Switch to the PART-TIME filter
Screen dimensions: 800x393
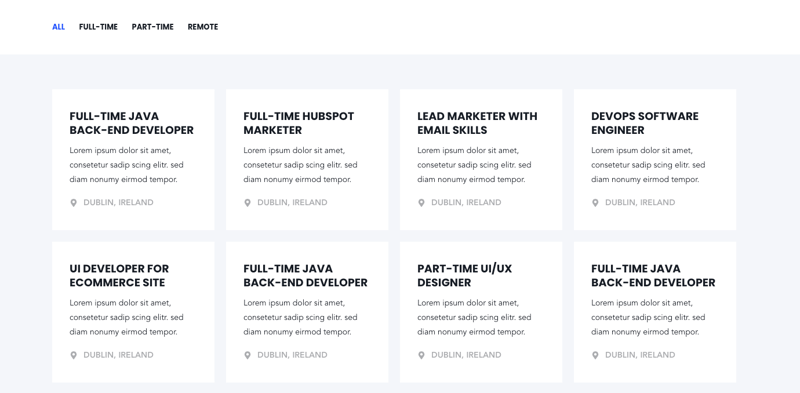[x=153, y=27]
